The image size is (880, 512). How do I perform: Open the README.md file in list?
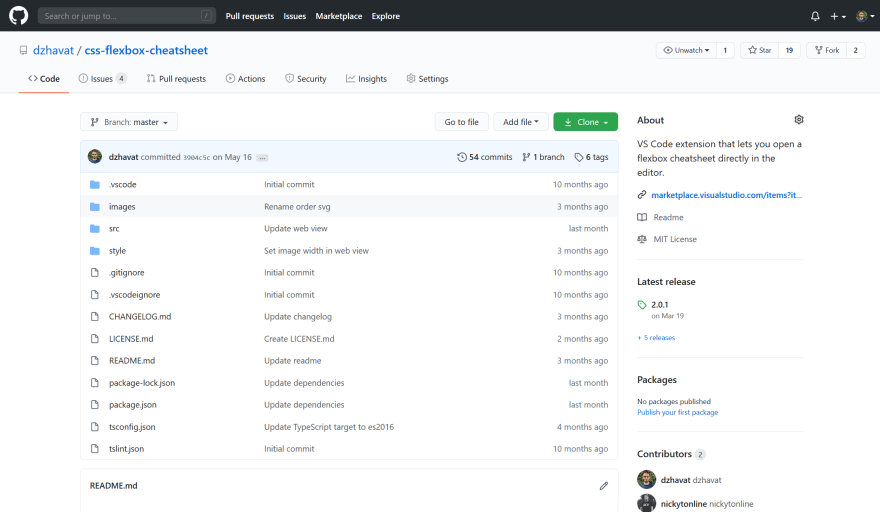pos(132,360)
